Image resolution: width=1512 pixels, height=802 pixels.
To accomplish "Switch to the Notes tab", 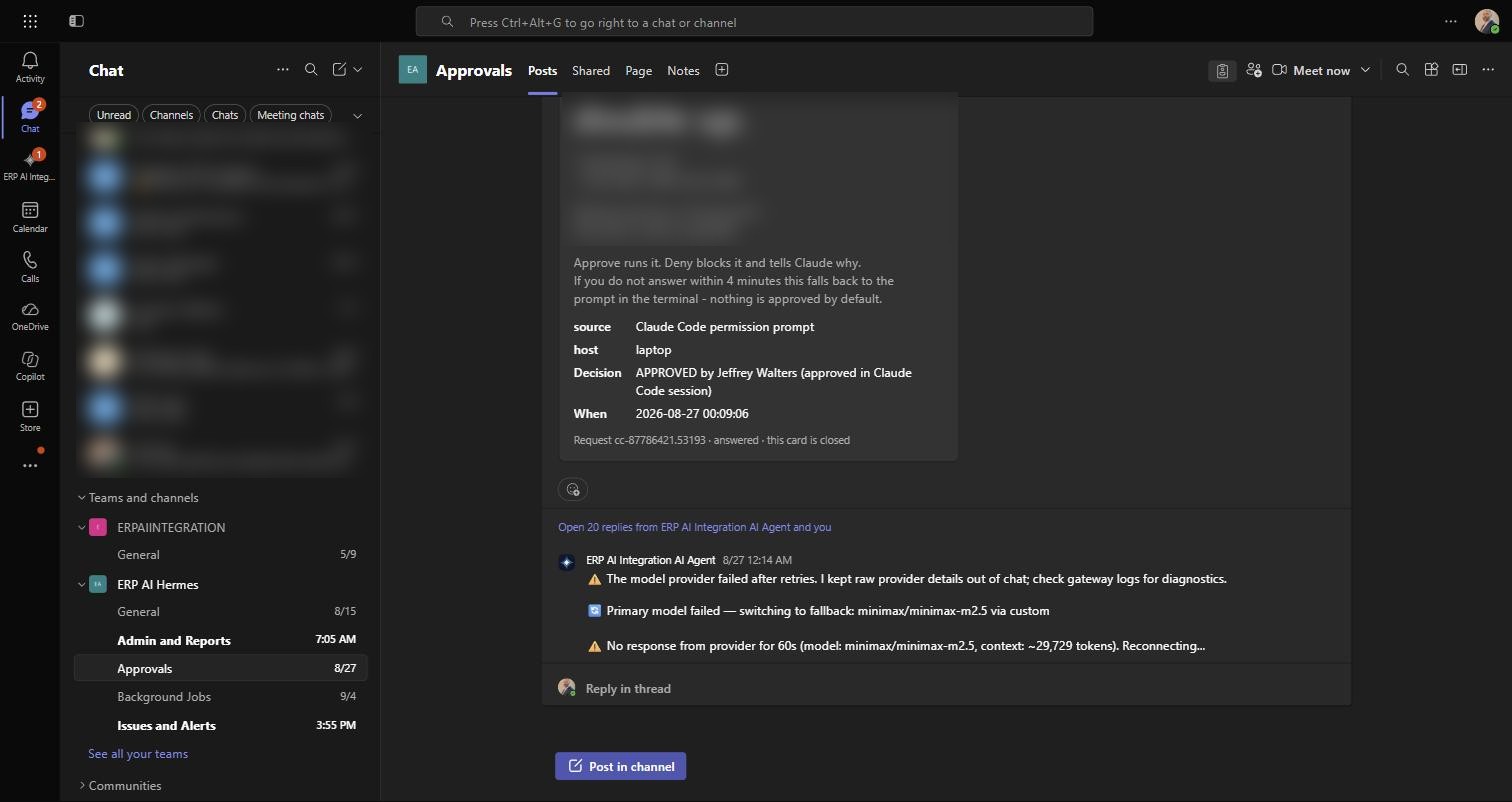I will (x=684, y=70).
